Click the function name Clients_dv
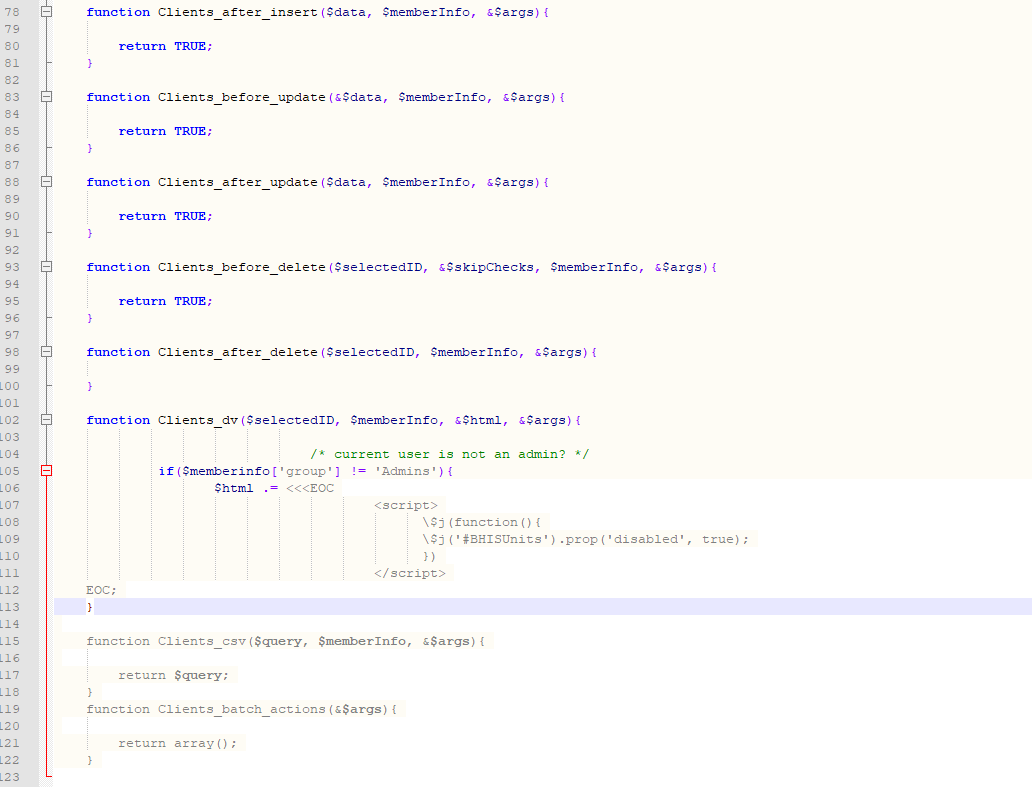 pyautogui.click(x=197, y=420)
